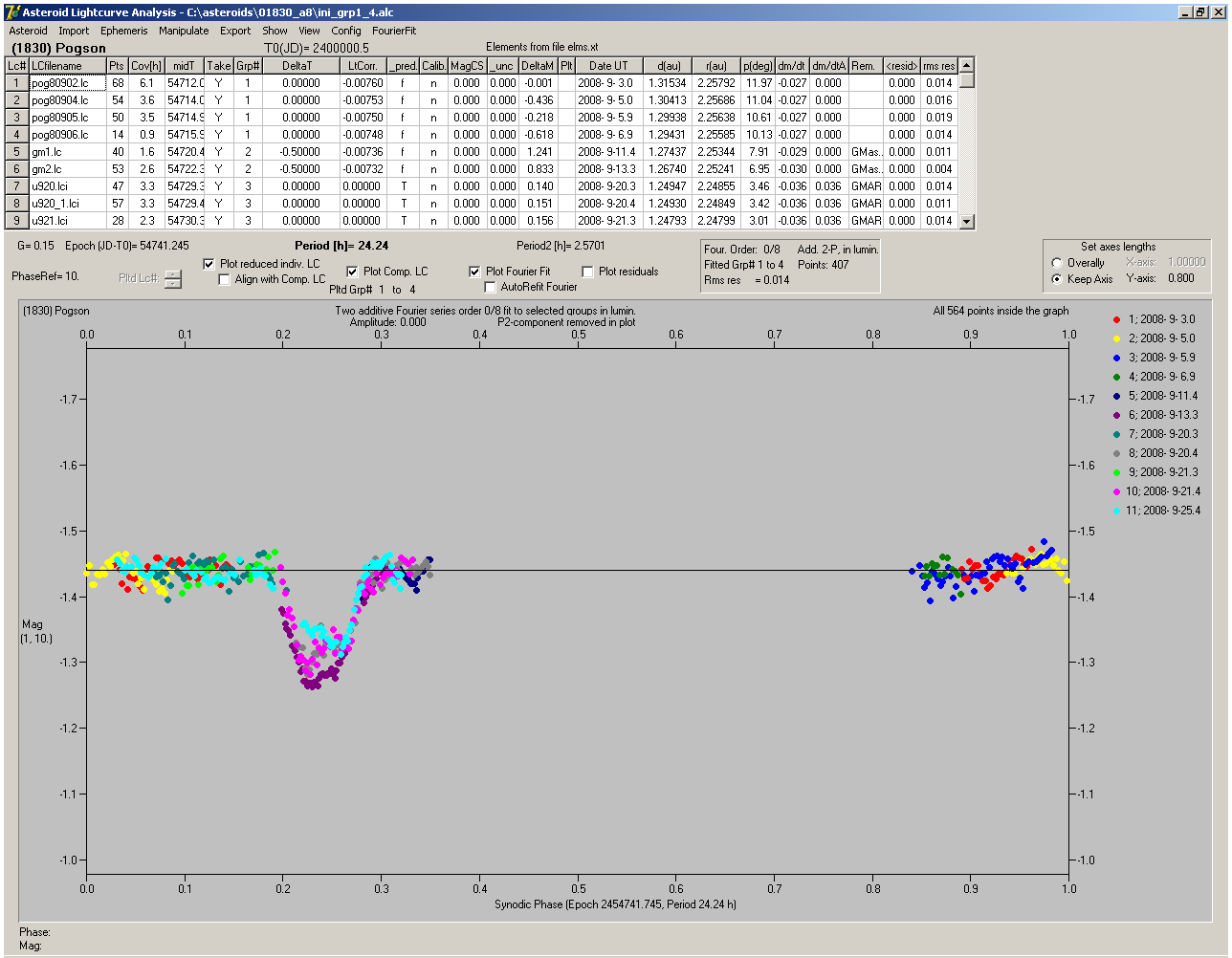Select row header 9 in table
The width and height of the screenshot is (1232, 958).
pyautogui.click(x=17, y=221)
